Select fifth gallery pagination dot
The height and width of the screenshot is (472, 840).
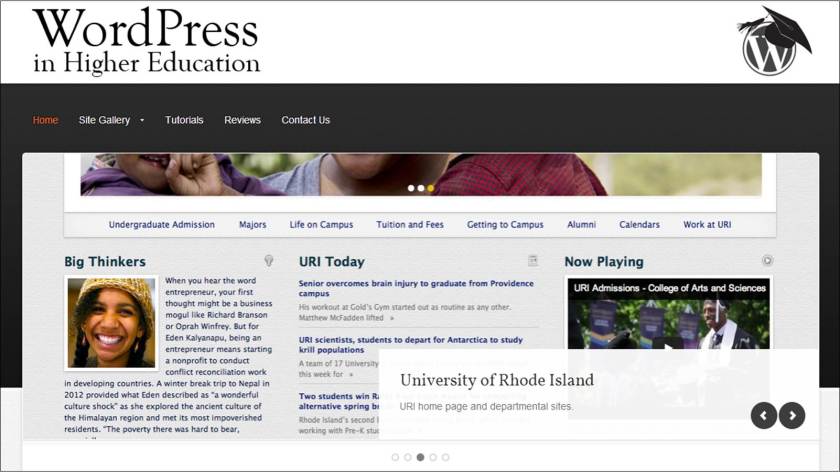[x=446, y=457]
